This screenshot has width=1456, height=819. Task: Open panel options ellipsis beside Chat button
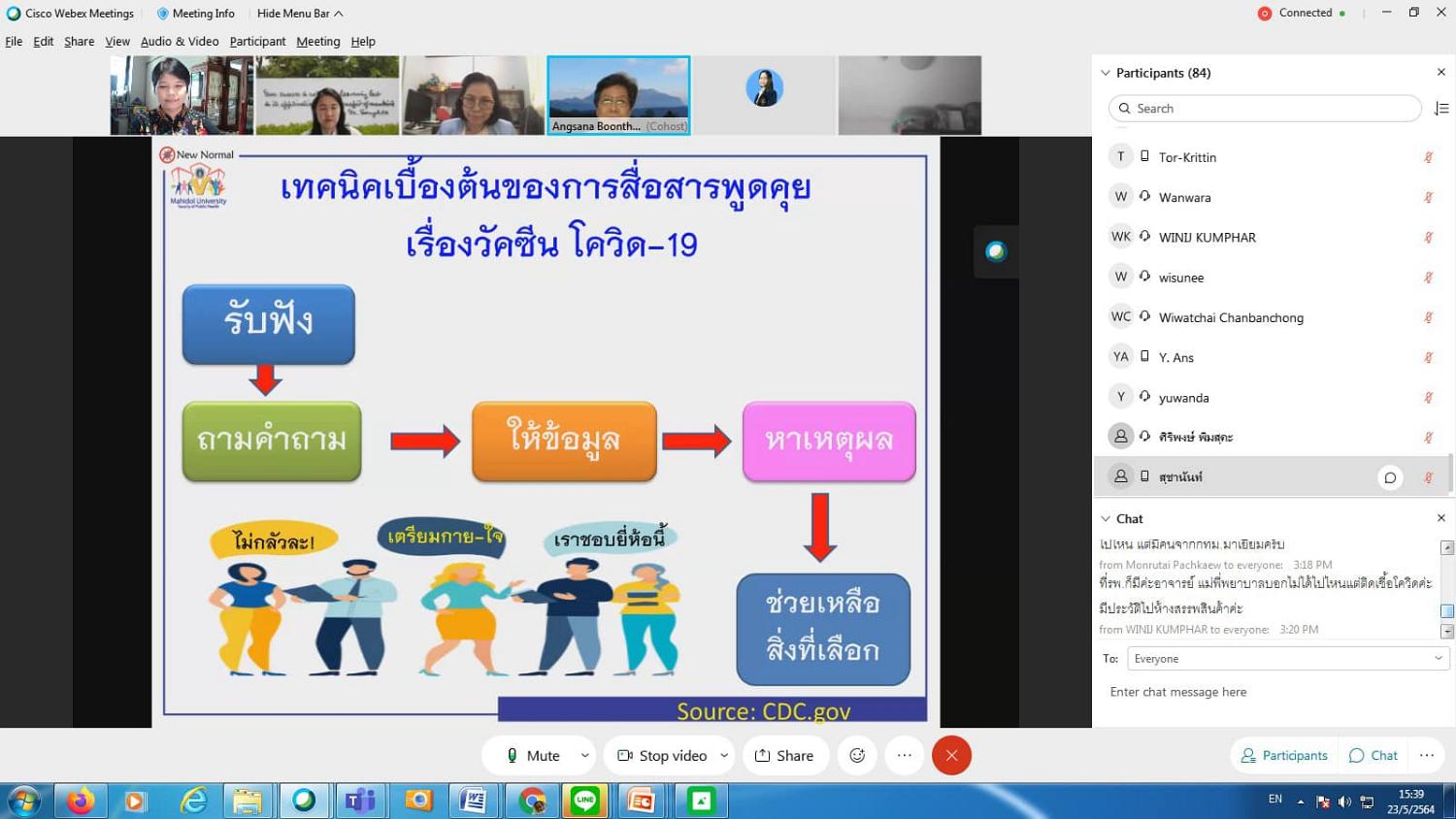tap(1427, 755)
